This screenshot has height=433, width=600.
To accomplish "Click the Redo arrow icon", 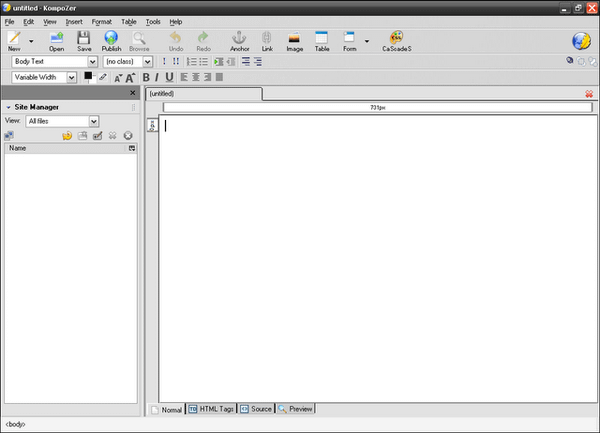I will click(x=203, y=41).
